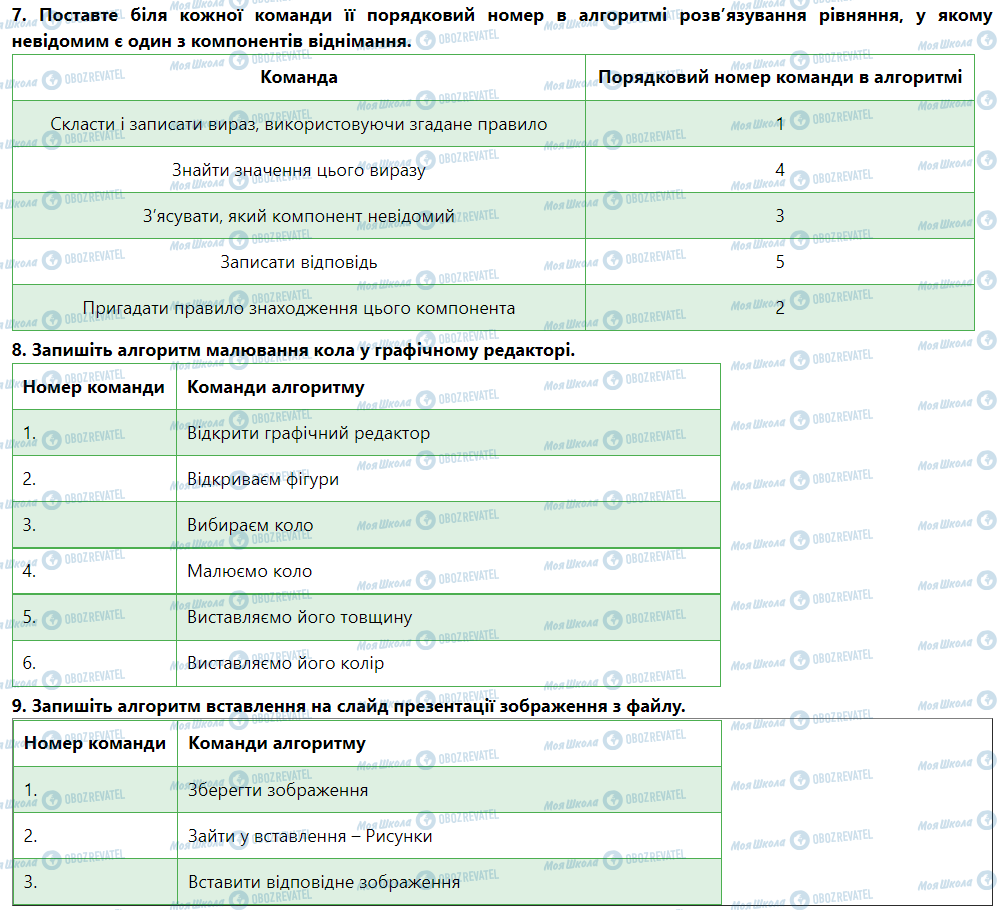Click the 'Порядковий номер команди в алгоритмі' header
1000x910 pixels.
pos(779,77)
